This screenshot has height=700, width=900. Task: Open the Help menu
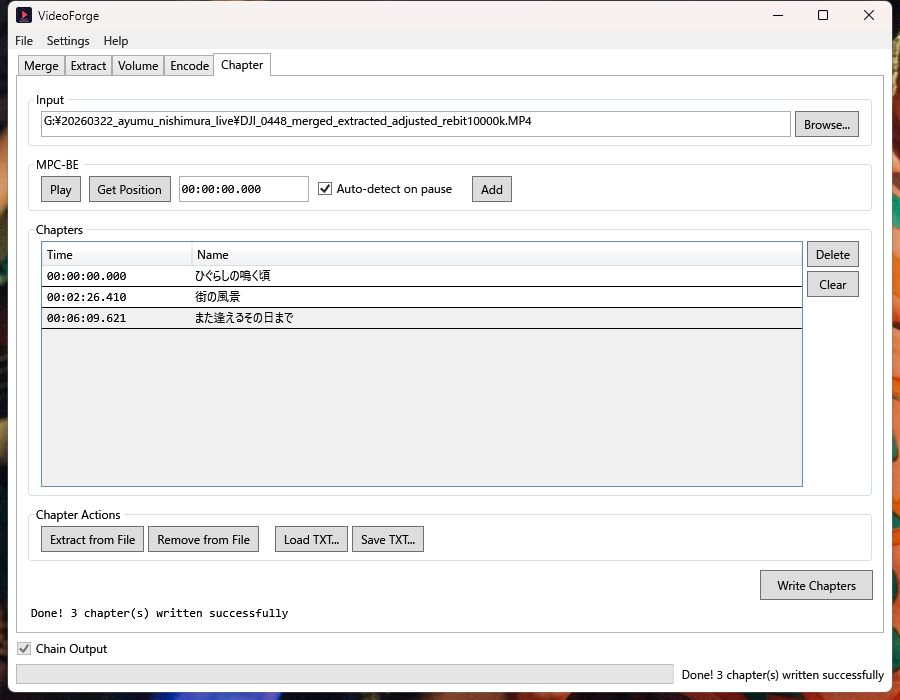click(116, 41)
